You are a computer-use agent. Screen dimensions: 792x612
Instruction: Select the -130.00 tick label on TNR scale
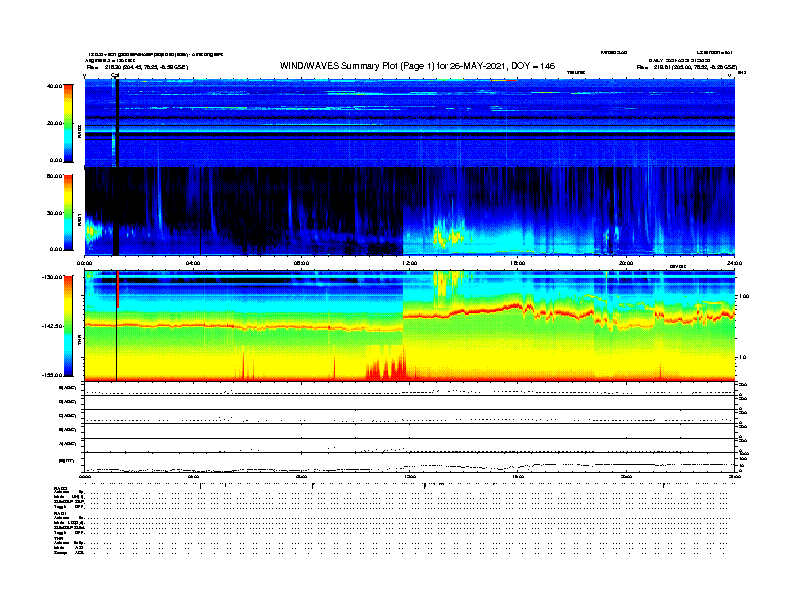(53, 277)
